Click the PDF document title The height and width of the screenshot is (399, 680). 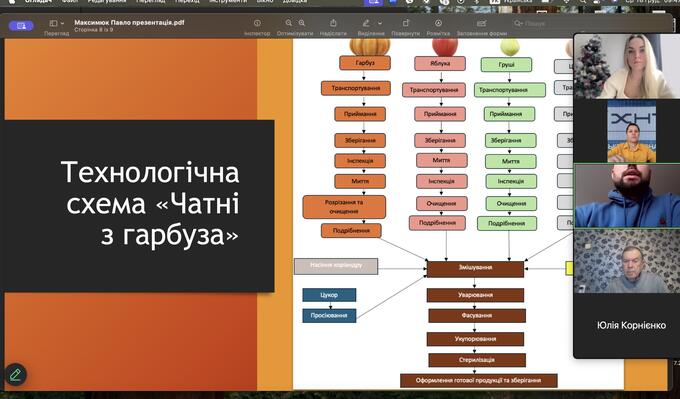pyautogui.click(x=129, y=23)
